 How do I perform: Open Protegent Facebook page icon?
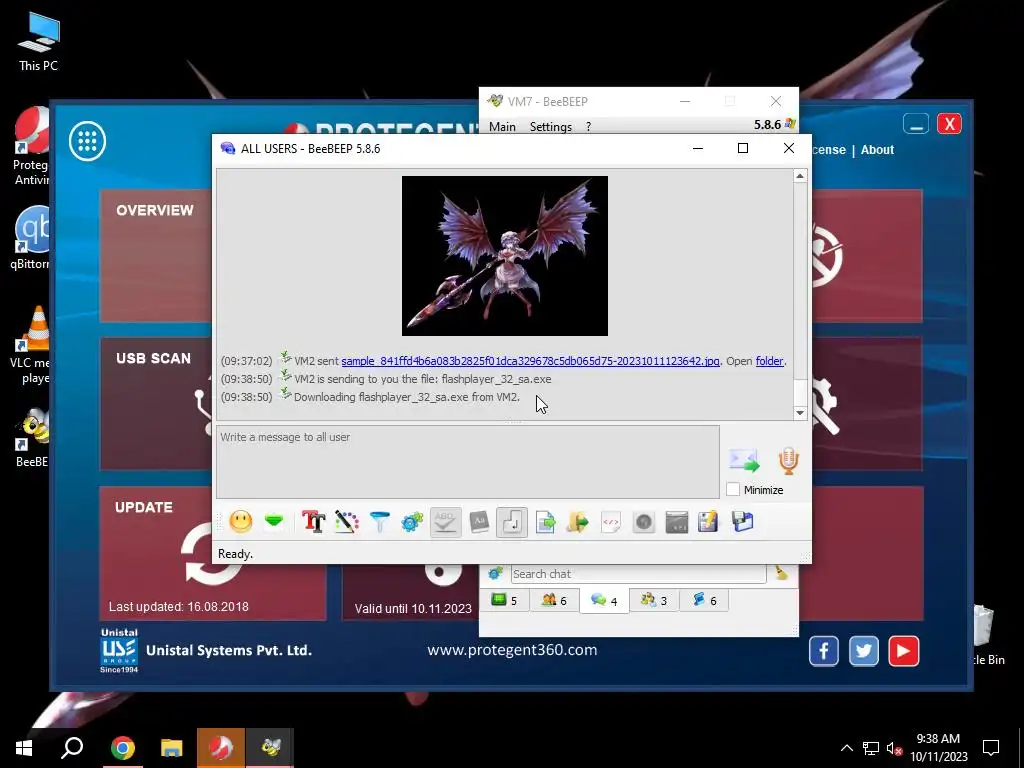click(824, 651)
